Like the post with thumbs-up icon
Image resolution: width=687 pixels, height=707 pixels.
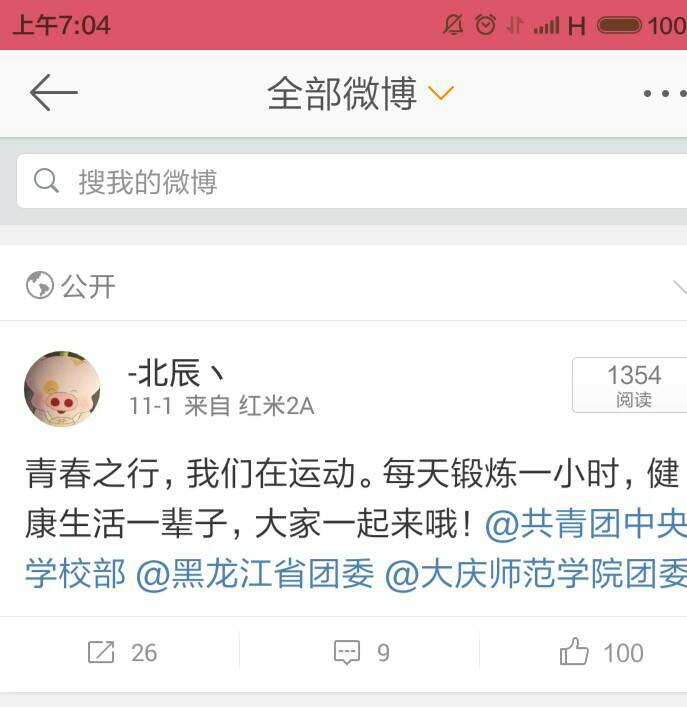(x=574, y=652)
